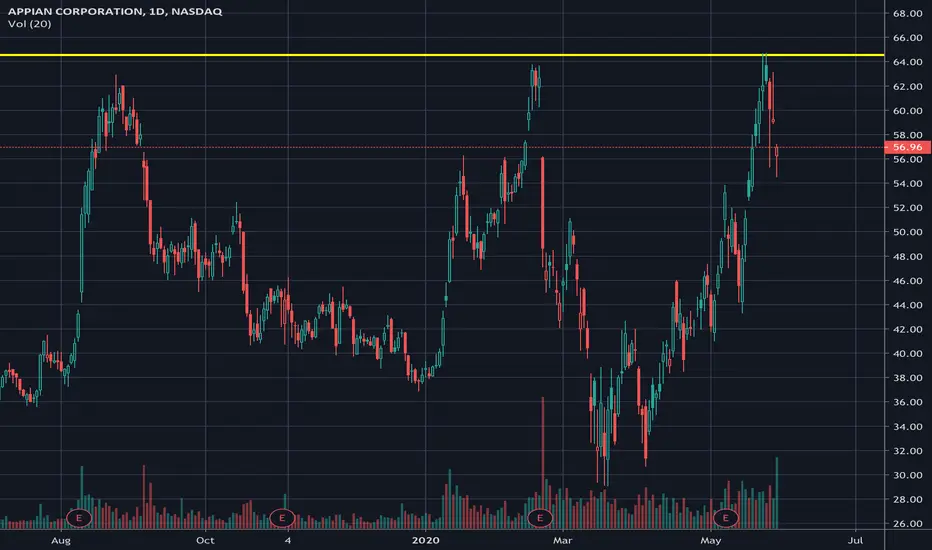The width and height of the screenshot is (932, 550).
Task: Click the Mar label on time axis
Action: [x=562, y=540]
